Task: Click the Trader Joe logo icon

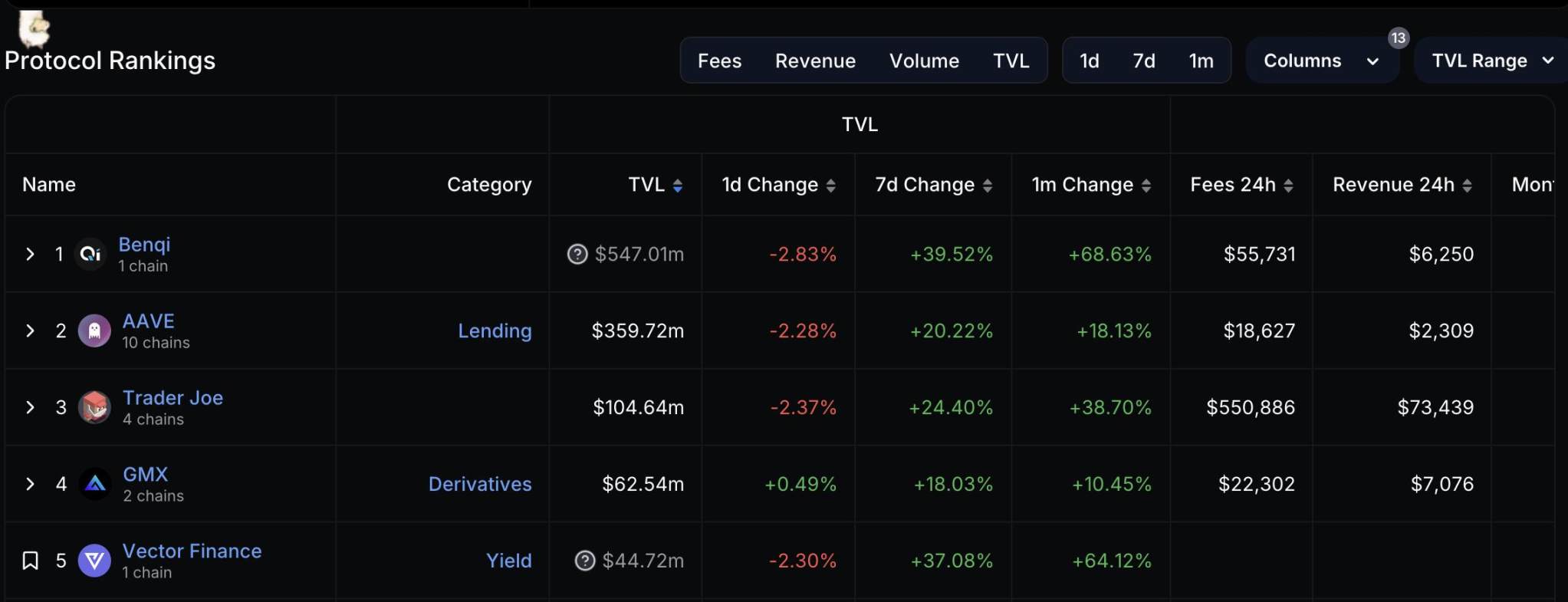Action: 94,407
